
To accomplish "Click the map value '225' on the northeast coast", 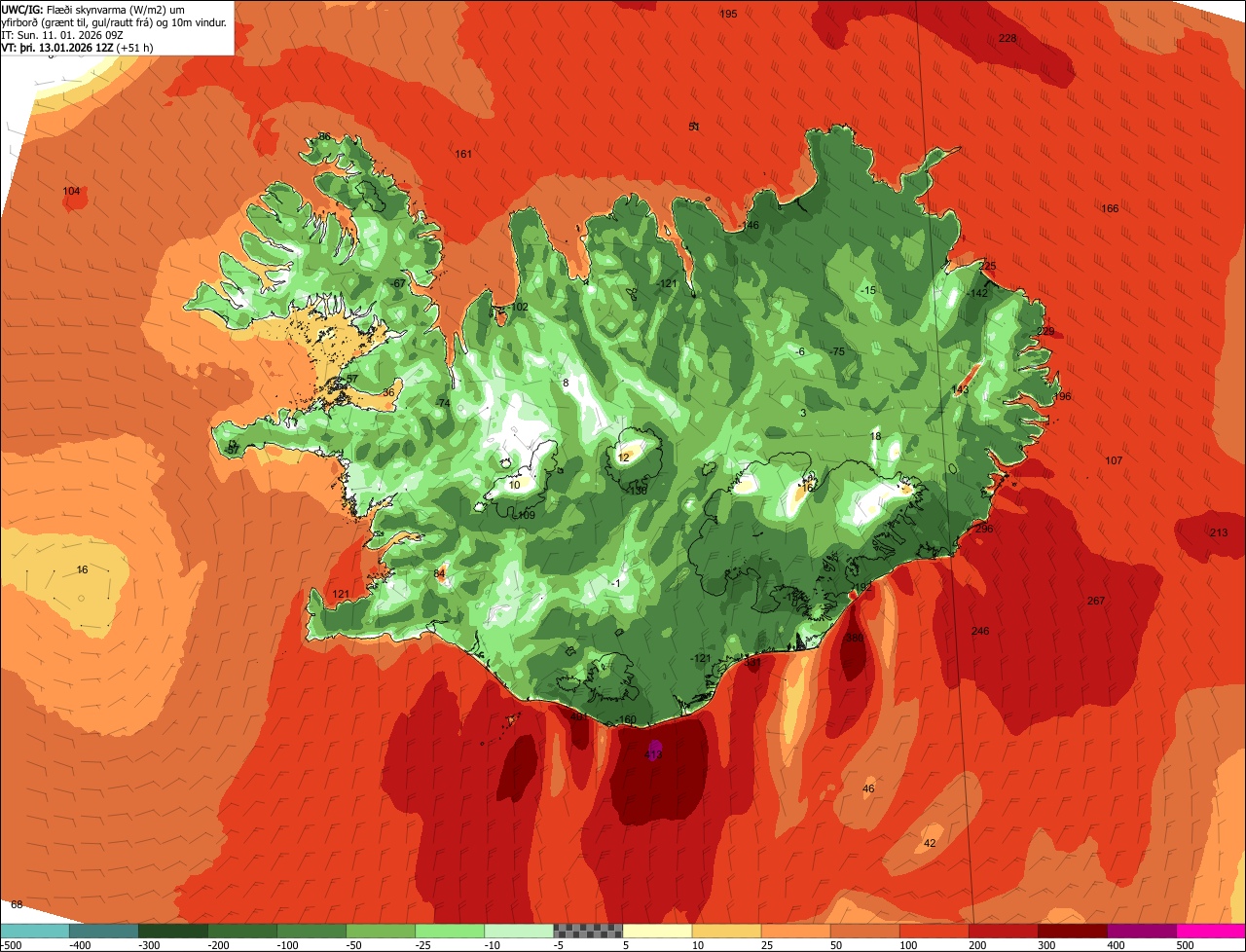I will [988, 266].
